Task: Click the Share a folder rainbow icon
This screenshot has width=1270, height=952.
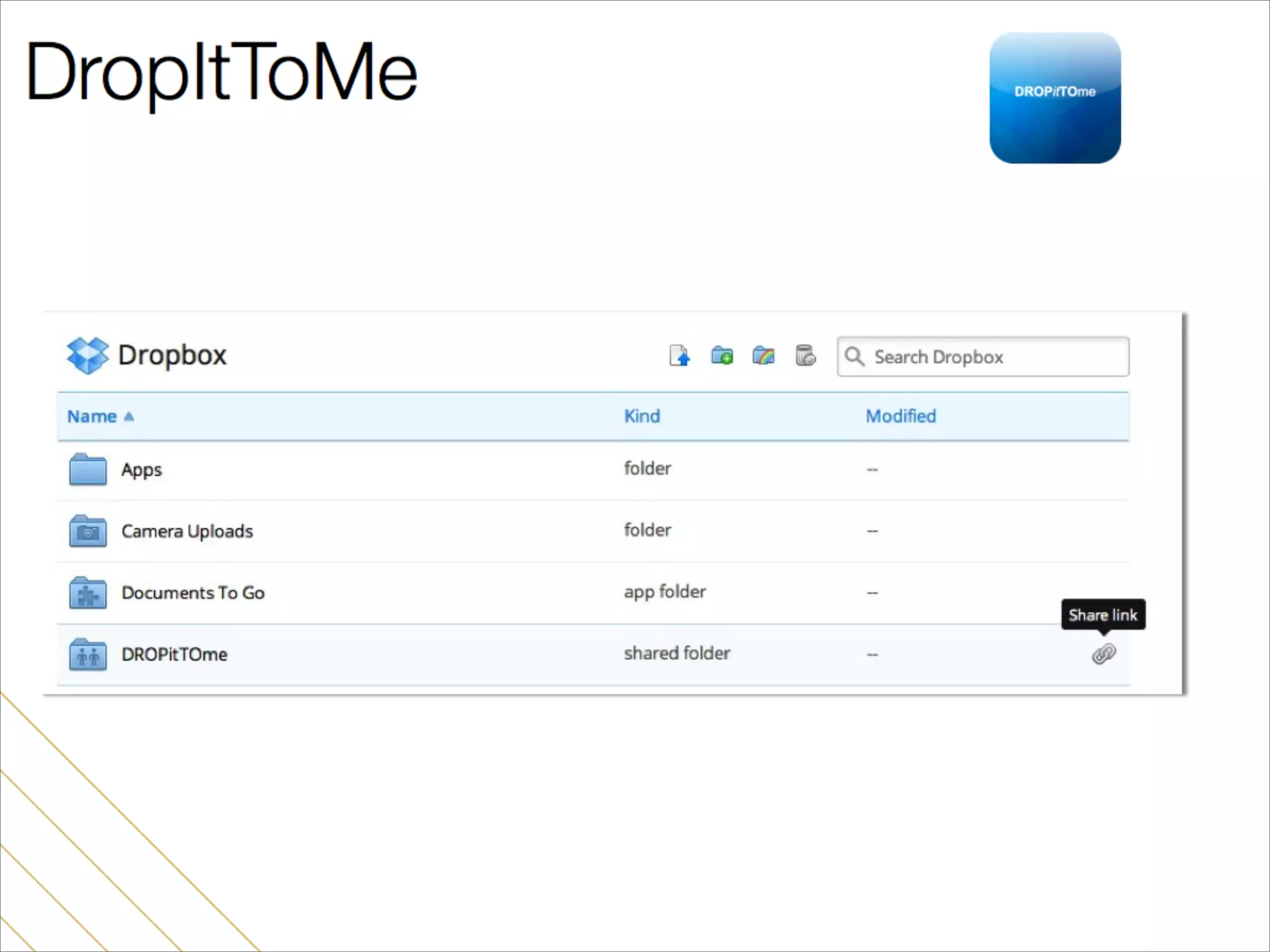Action: pos(763,356)
